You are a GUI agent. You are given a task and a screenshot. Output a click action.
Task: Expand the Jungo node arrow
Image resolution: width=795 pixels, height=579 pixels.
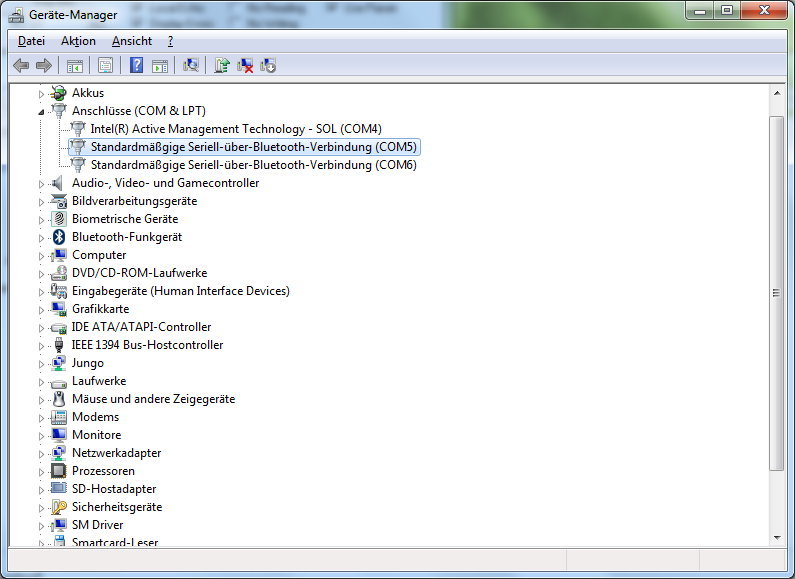coord(41,364)
